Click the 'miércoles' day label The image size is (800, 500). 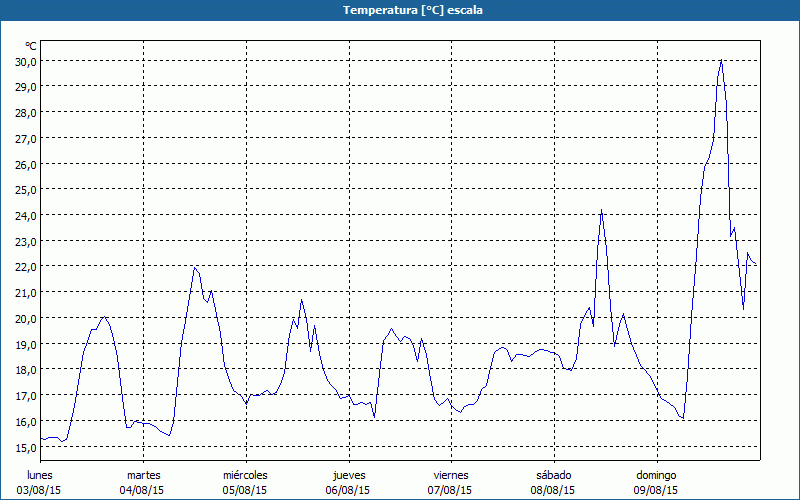(x=245, y=475)
